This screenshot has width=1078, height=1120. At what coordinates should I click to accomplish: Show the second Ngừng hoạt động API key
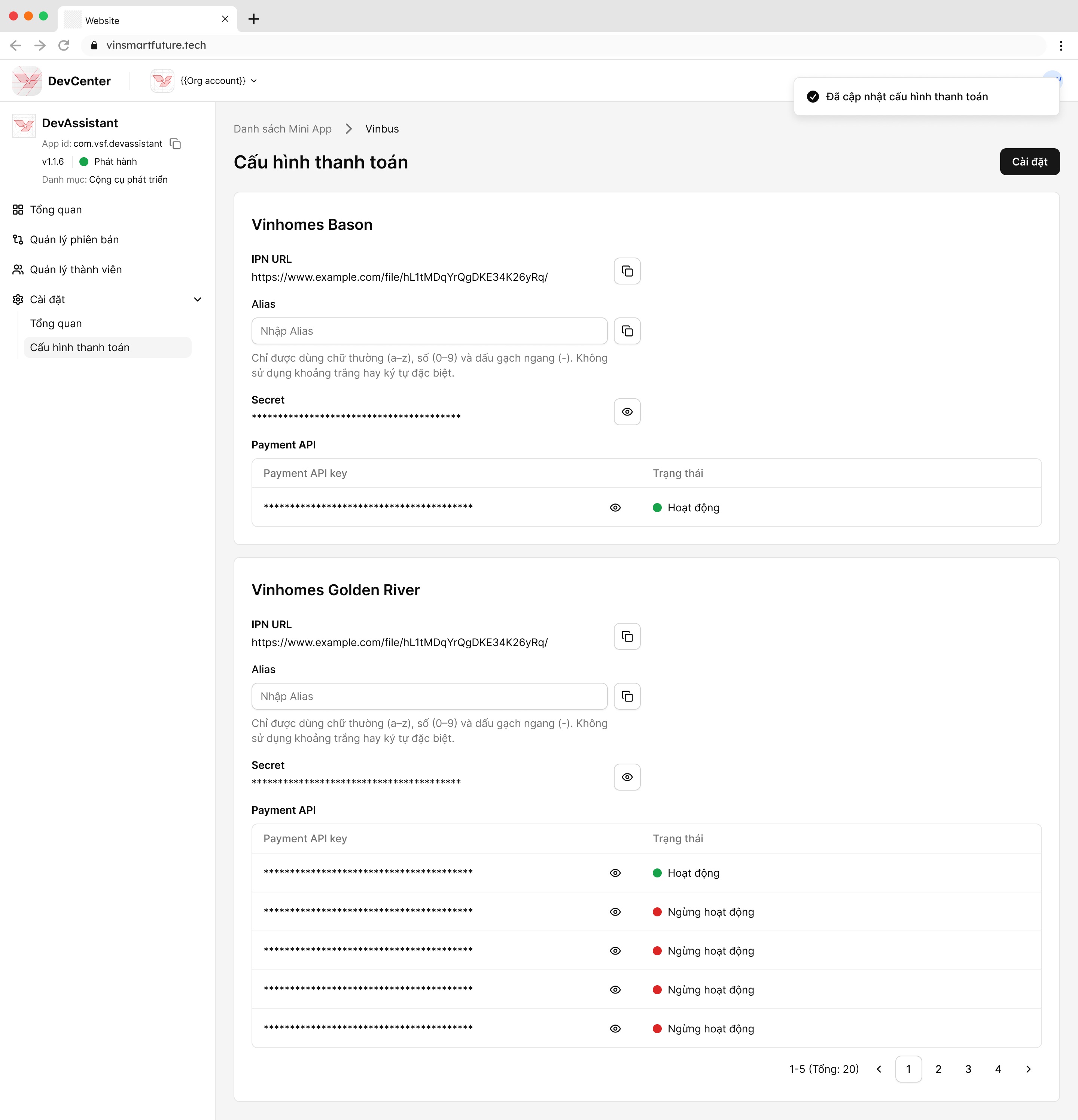(x=615, y=950)
